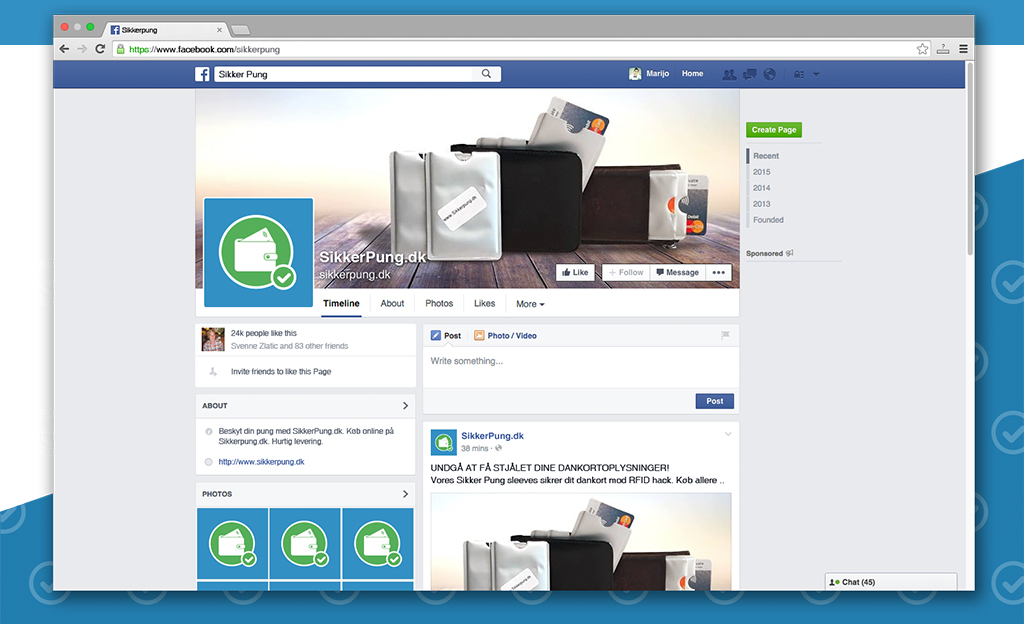Reload the page with the refresh icon
The width and height of the screenshot is (1024, 624).
[100, 49]
